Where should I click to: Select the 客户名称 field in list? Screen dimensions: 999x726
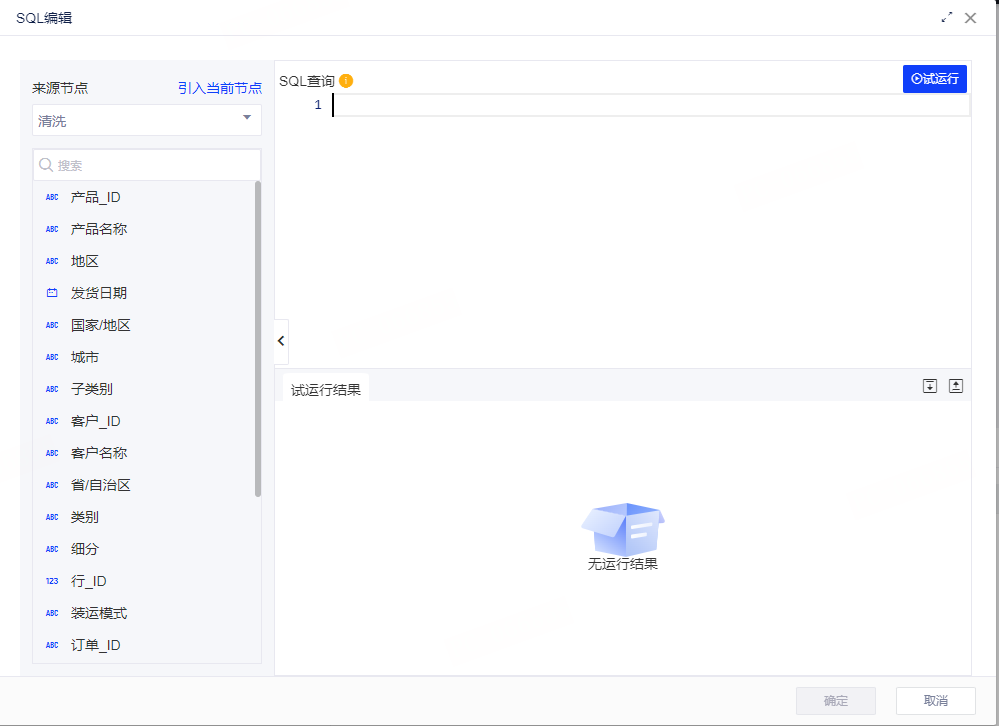tap(99, 453)
